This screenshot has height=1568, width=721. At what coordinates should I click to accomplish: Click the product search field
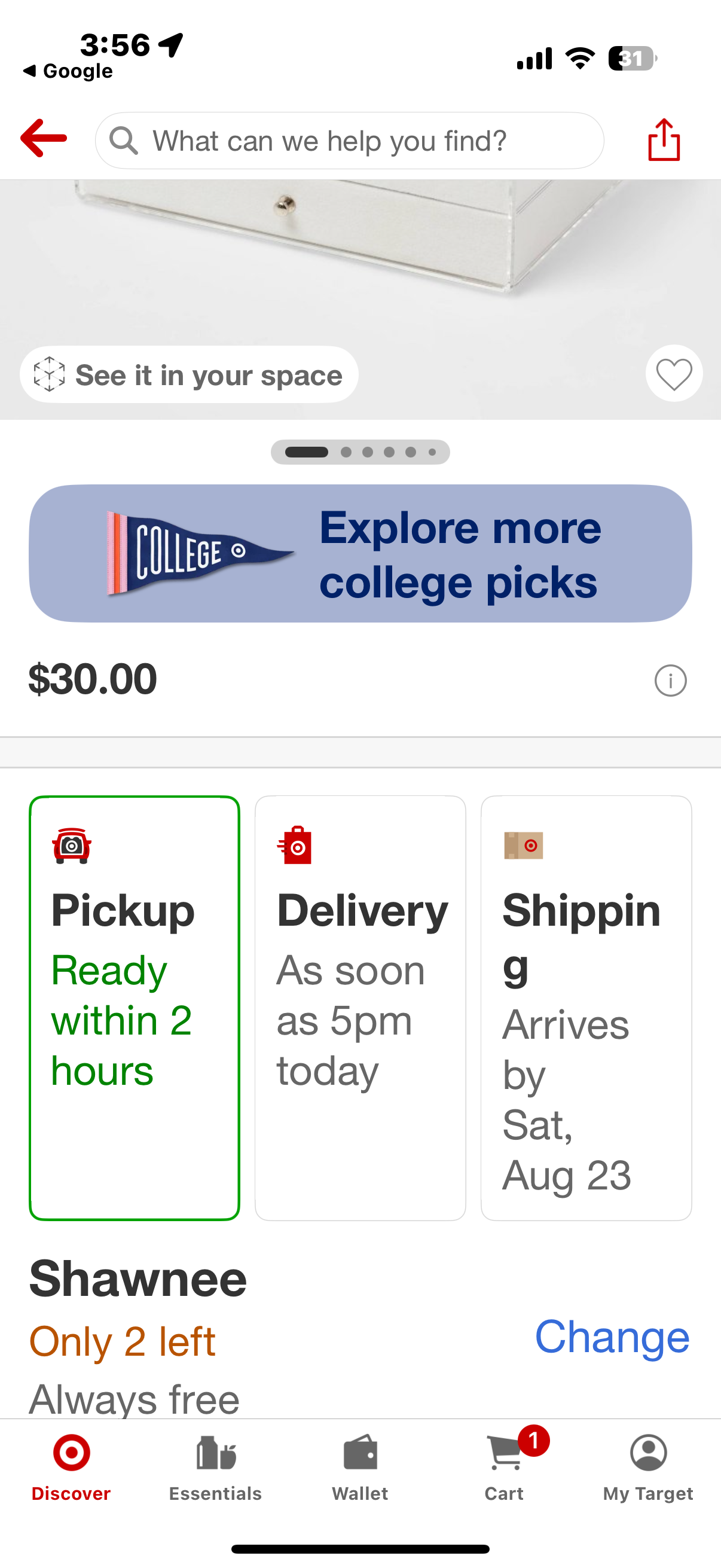[x=350, y=141]
